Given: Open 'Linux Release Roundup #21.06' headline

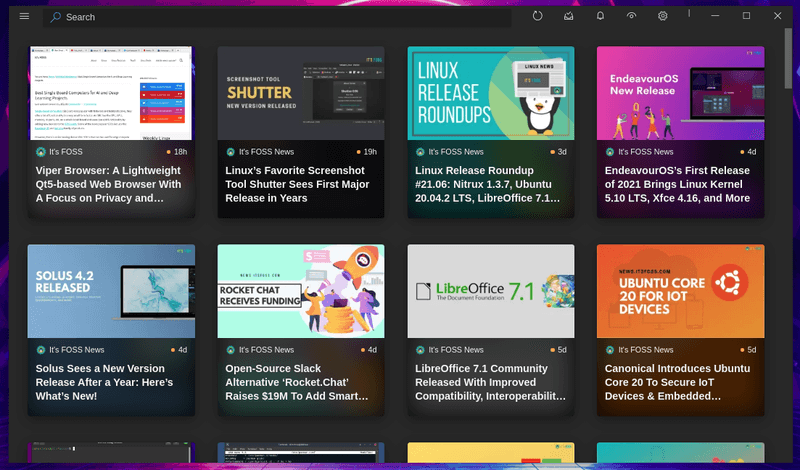Looking at the screenshot, I should click(x=487, y=184).
